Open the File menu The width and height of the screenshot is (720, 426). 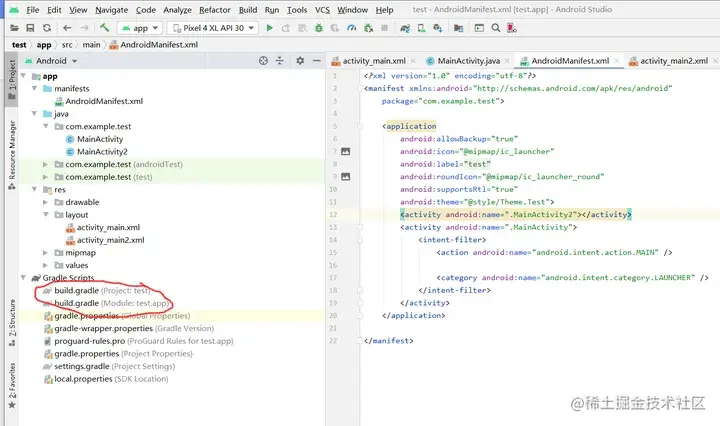(x=33, y=10)
